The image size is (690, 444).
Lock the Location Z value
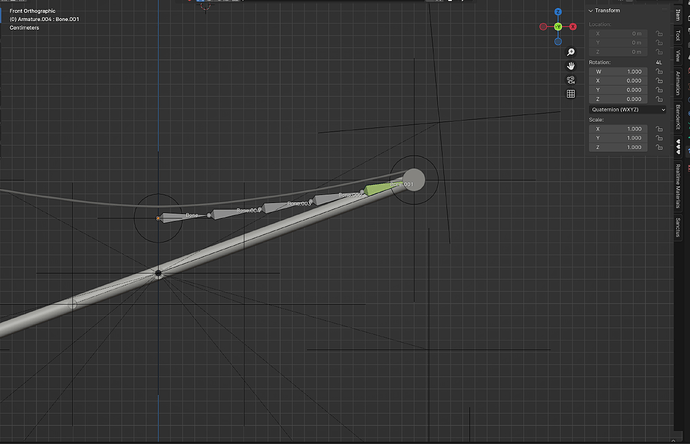point(659,52)
